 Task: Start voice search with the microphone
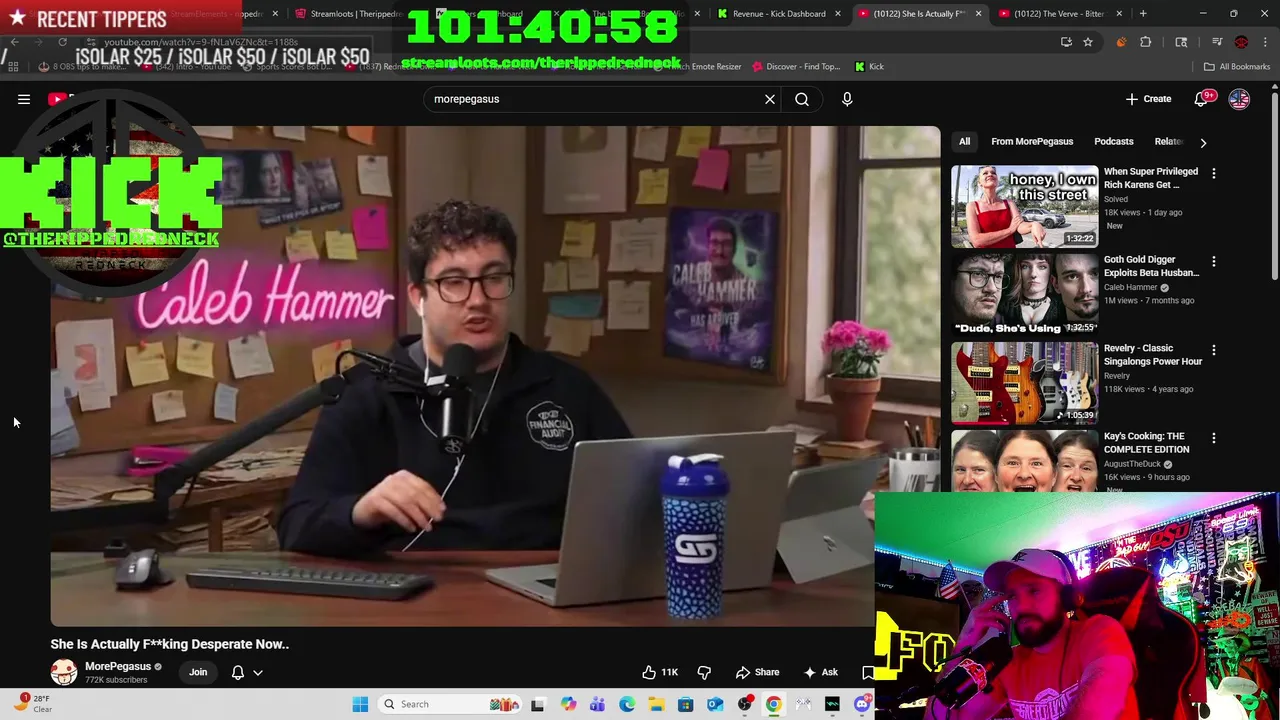click(x=847, y=99)
